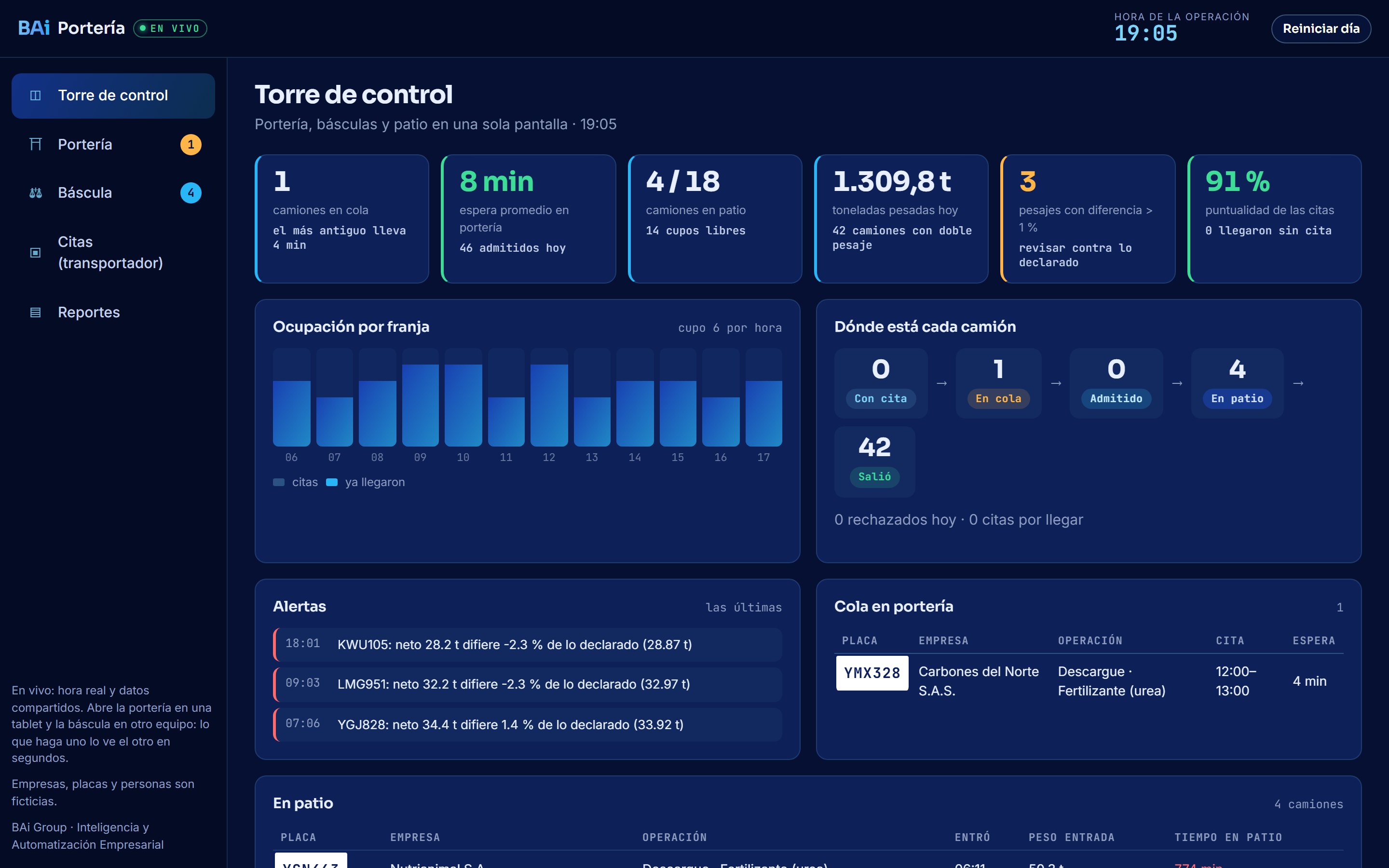Click the 'ya llegaron' legend swatch
Viewport: 1389px width, 868px height.
(332, 482)
